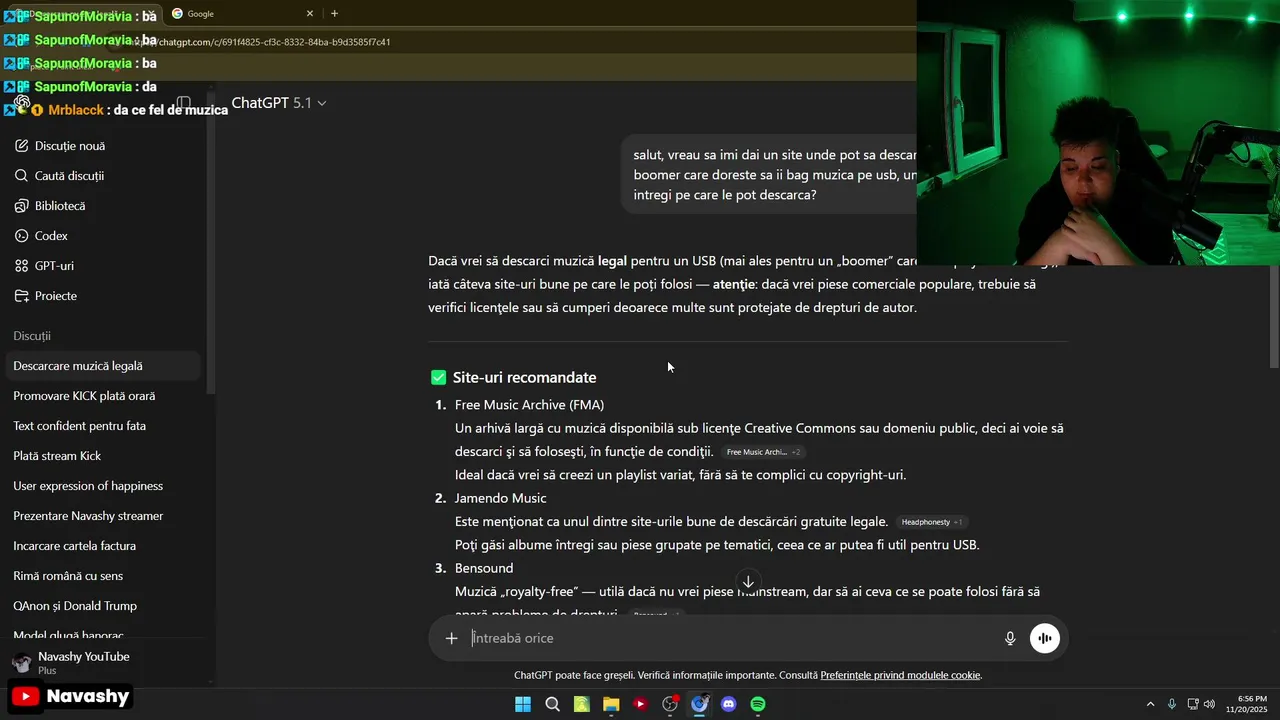The image size is (1280, 720).
Task: Open the volume control in the system tray
Action: (x=1209, y=704)
